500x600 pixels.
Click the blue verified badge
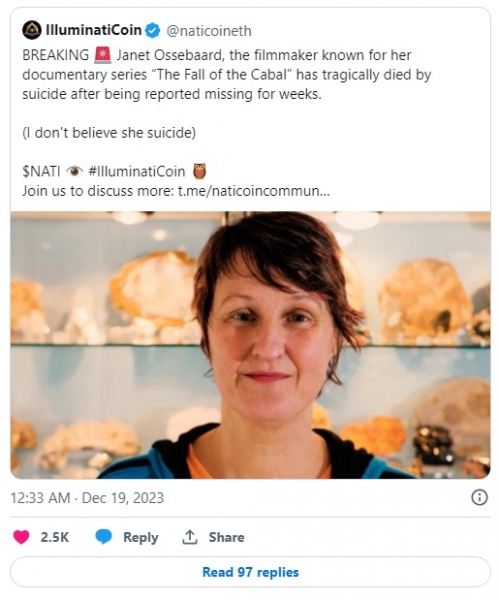coord(153,31)
